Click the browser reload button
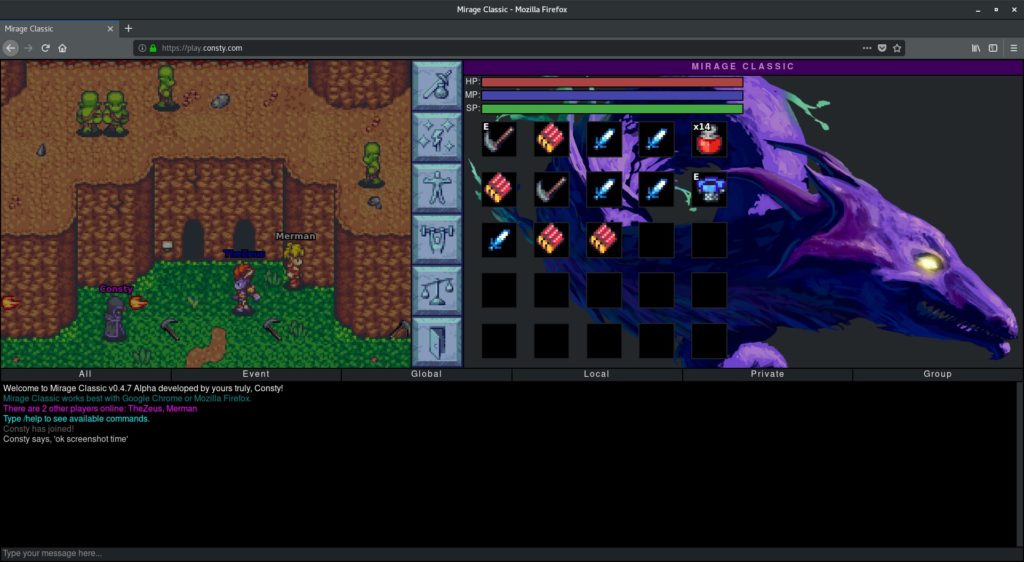This screenshot has height=562, width=1024. click(45, 48)
